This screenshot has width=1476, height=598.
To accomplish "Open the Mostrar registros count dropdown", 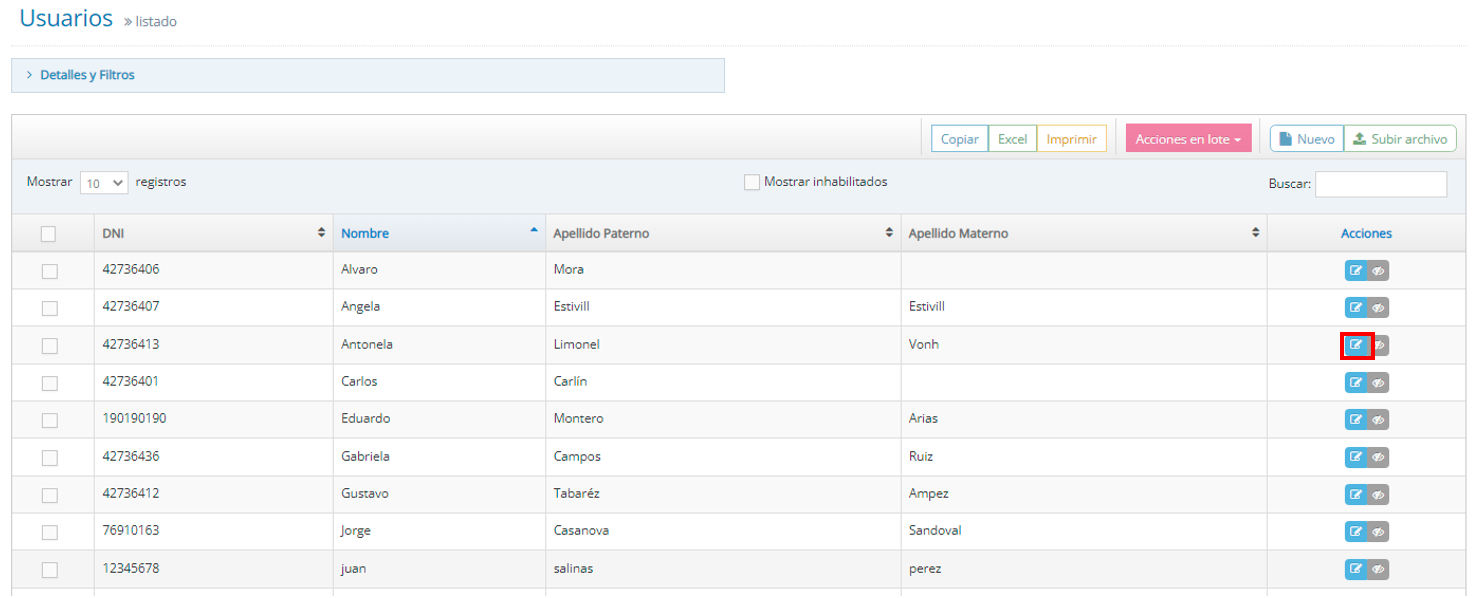I will [104, 183].
